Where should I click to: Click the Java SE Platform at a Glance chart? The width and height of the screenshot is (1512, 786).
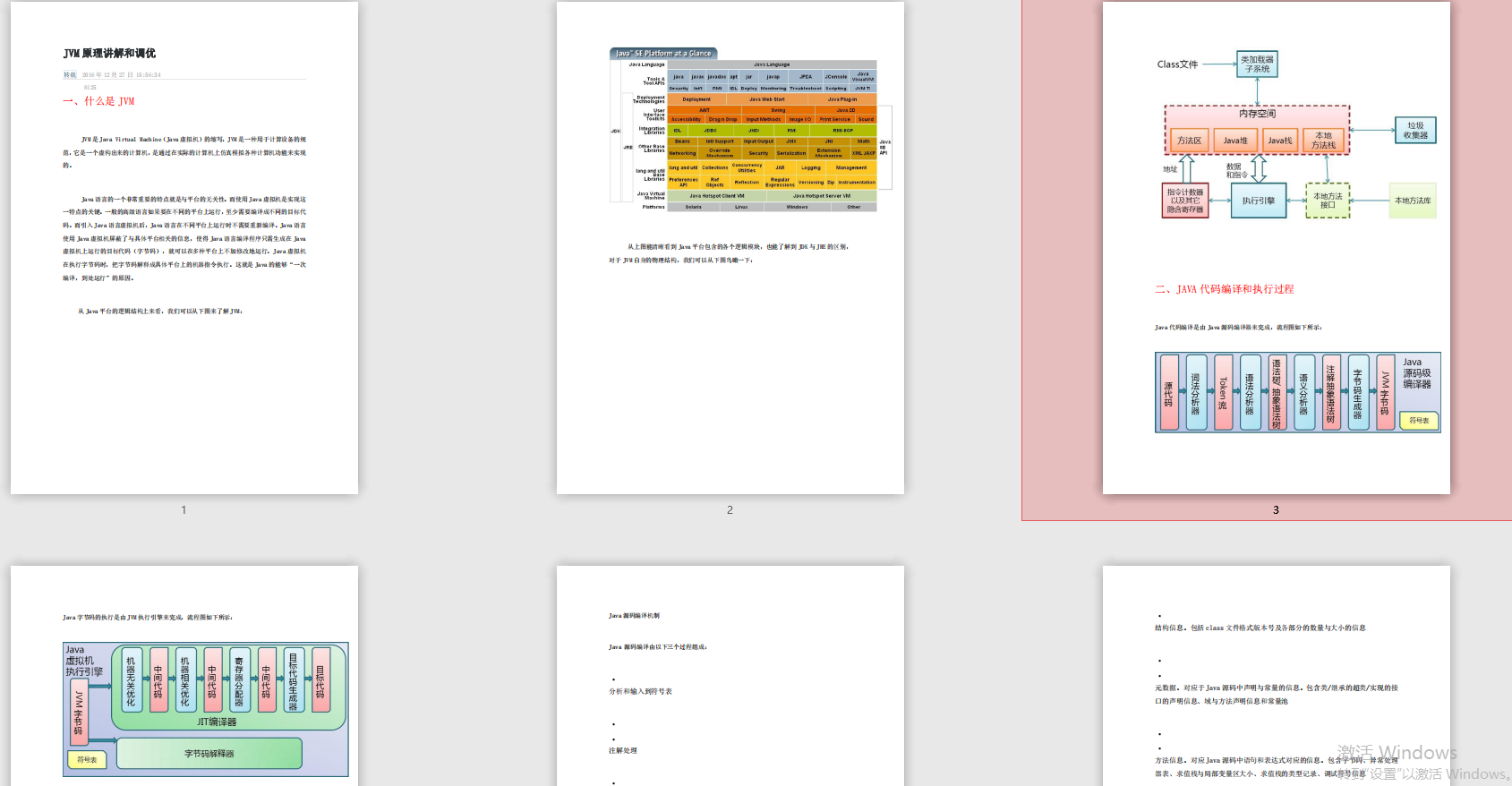(x=750, y=130)
